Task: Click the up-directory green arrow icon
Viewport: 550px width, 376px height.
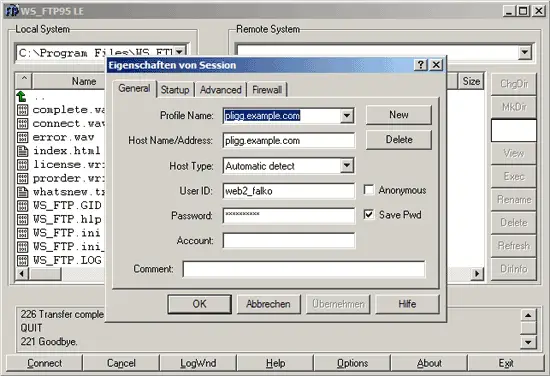Action: (21, 96)
